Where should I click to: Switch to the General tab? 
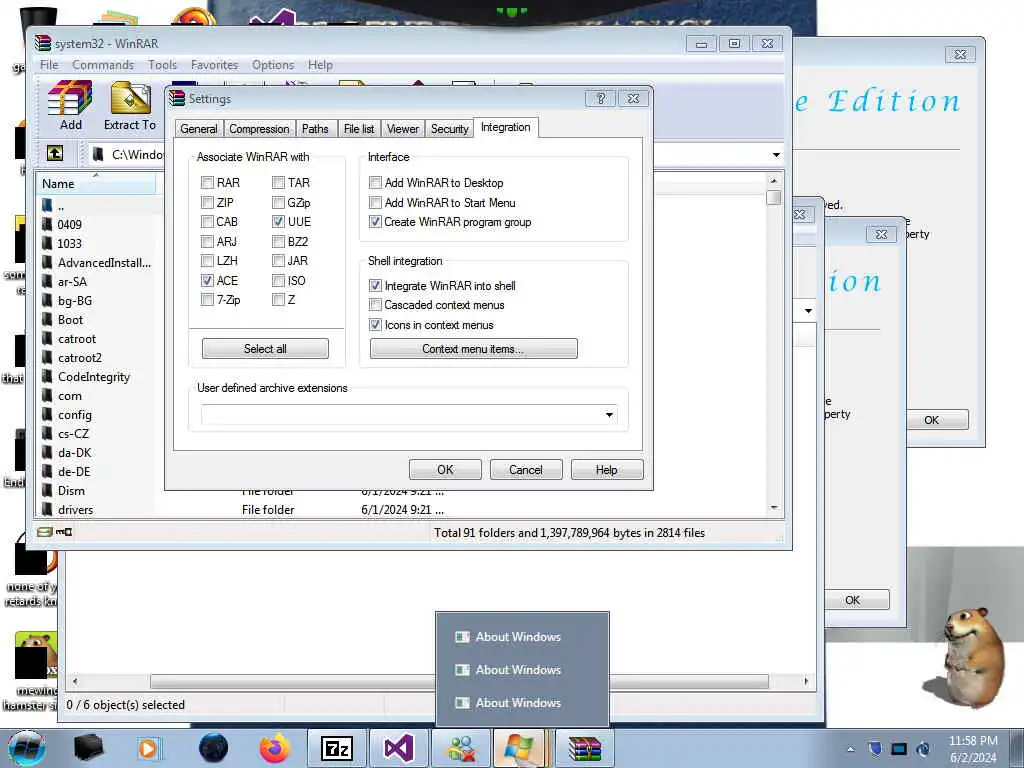[x=199, y=129]
